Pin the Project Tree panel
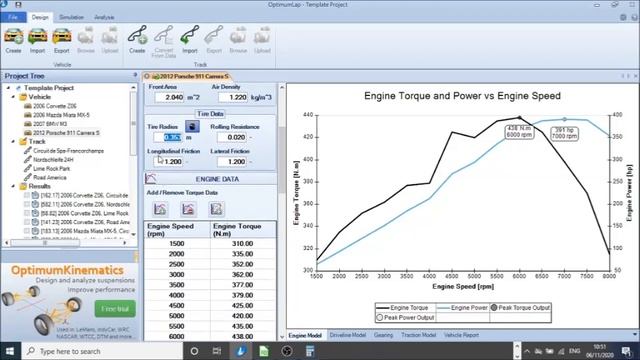Screen dimensions: 640x360 135,75
